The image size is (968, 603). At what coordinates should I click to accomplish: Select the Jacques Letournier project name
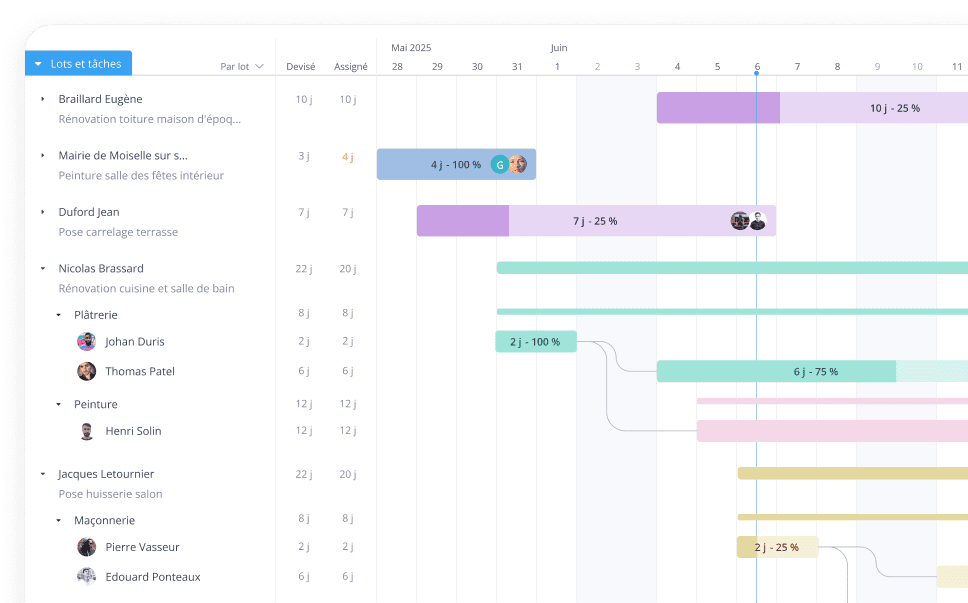[106, 474]
